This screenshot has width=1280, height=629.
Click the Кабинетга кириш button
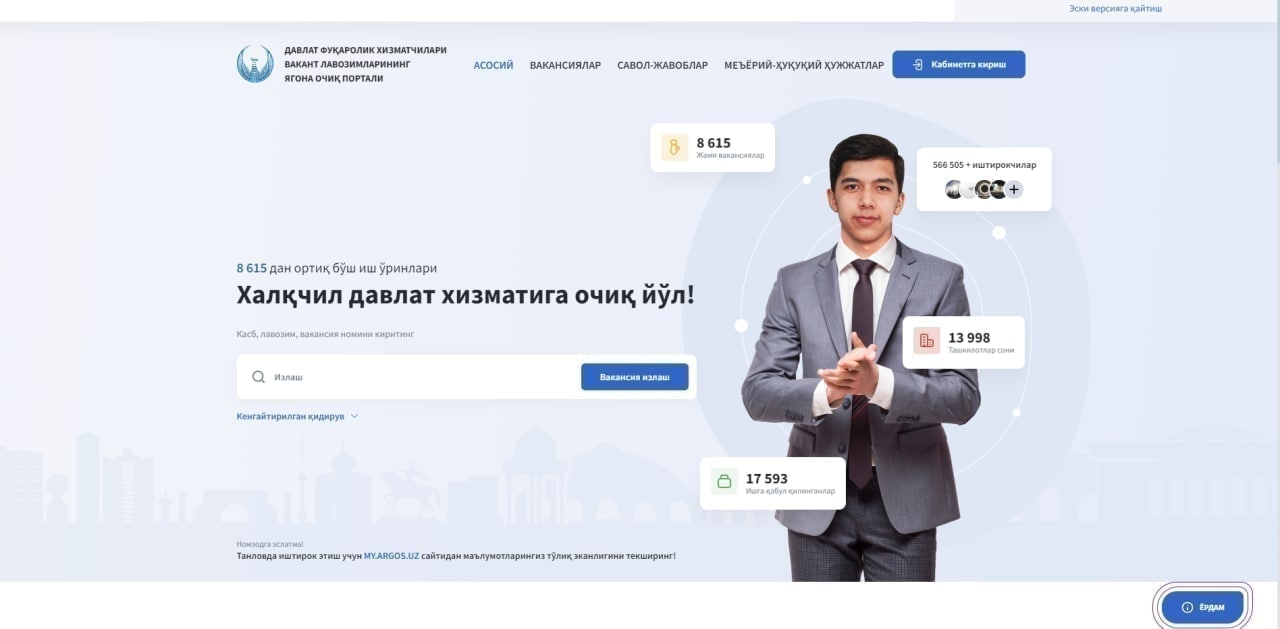click(959, 64)
